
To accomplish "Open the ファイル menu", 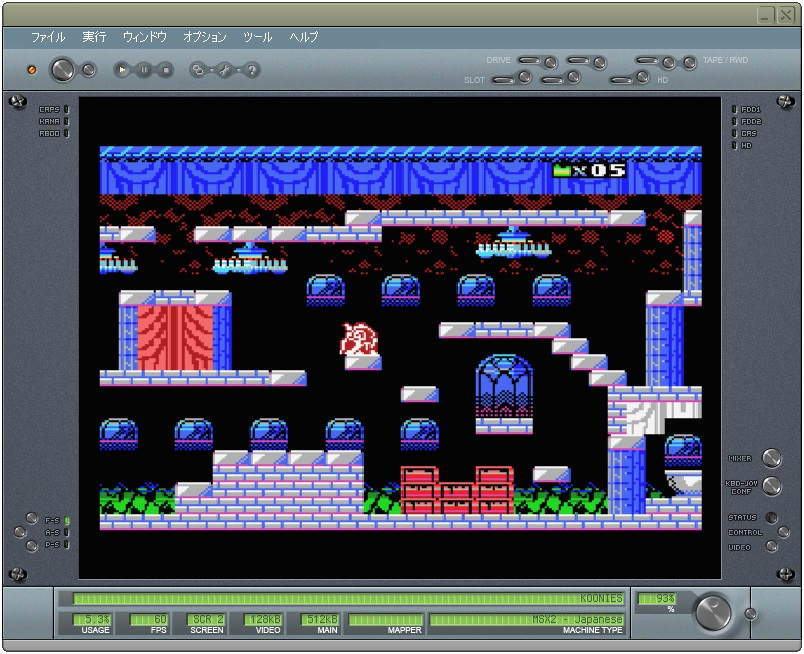I will click(48, 37).
